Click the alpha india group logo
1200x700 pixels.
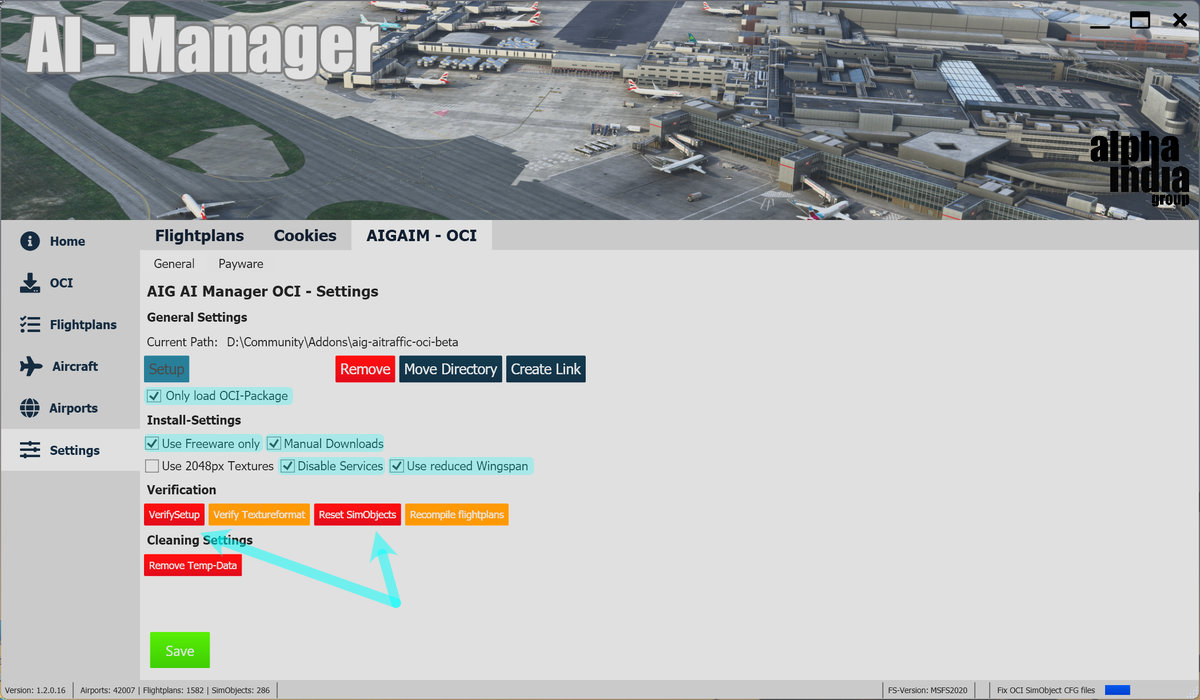click(1140, 170)
